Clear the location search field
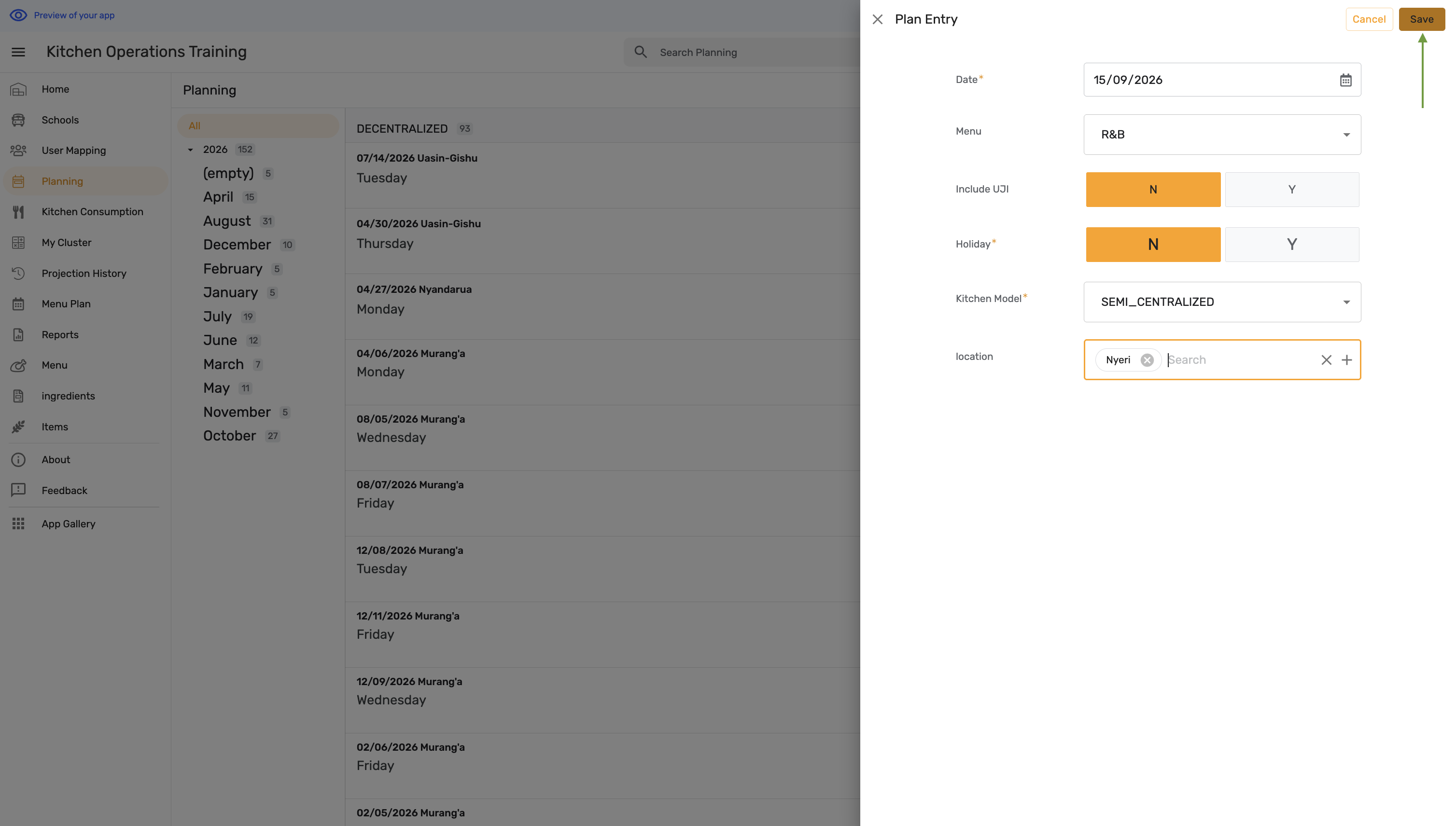This screenshot has height=826, width=1456. (1326, 360)
